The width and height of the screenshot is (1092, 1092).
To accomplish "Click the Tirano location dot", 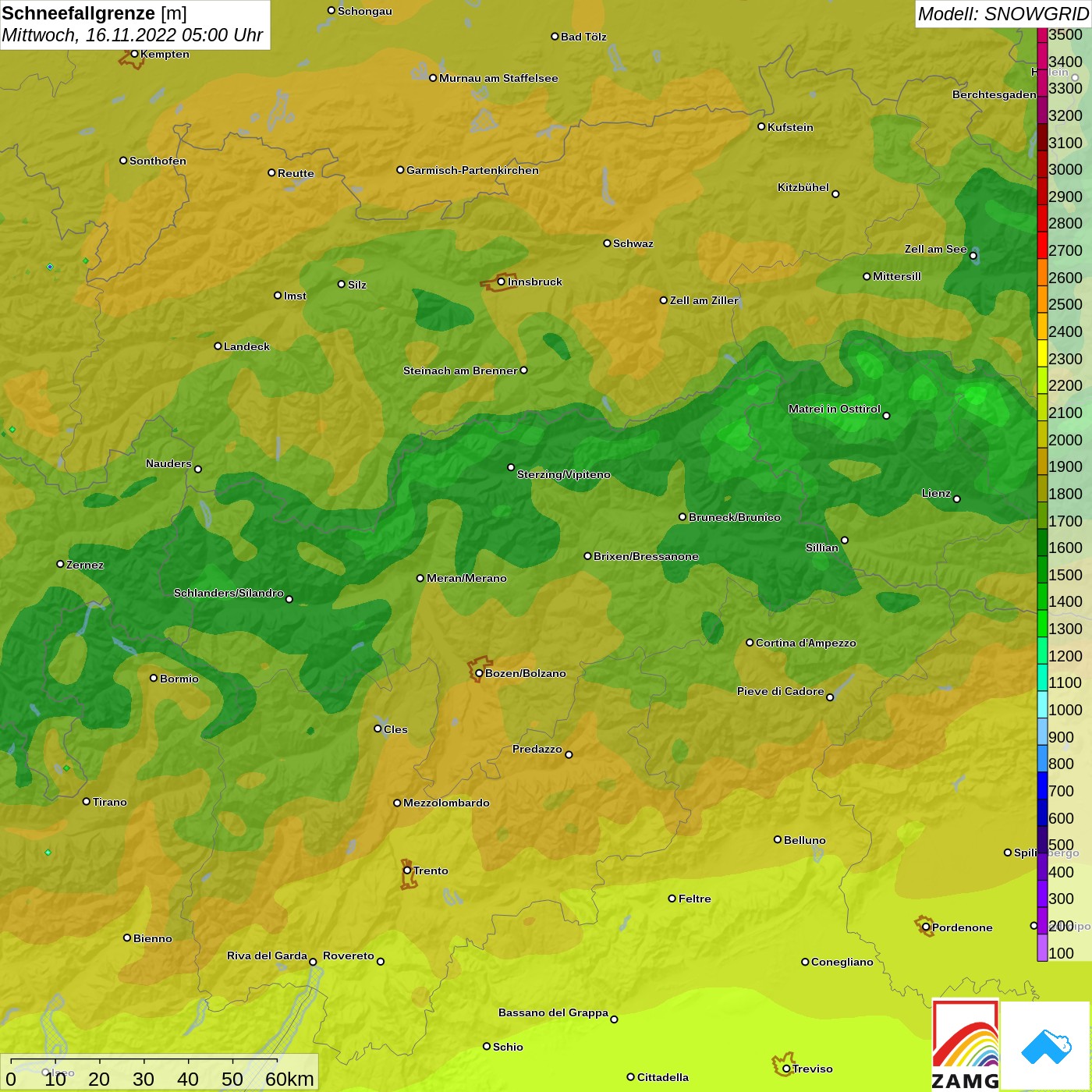I will [87, 801].
